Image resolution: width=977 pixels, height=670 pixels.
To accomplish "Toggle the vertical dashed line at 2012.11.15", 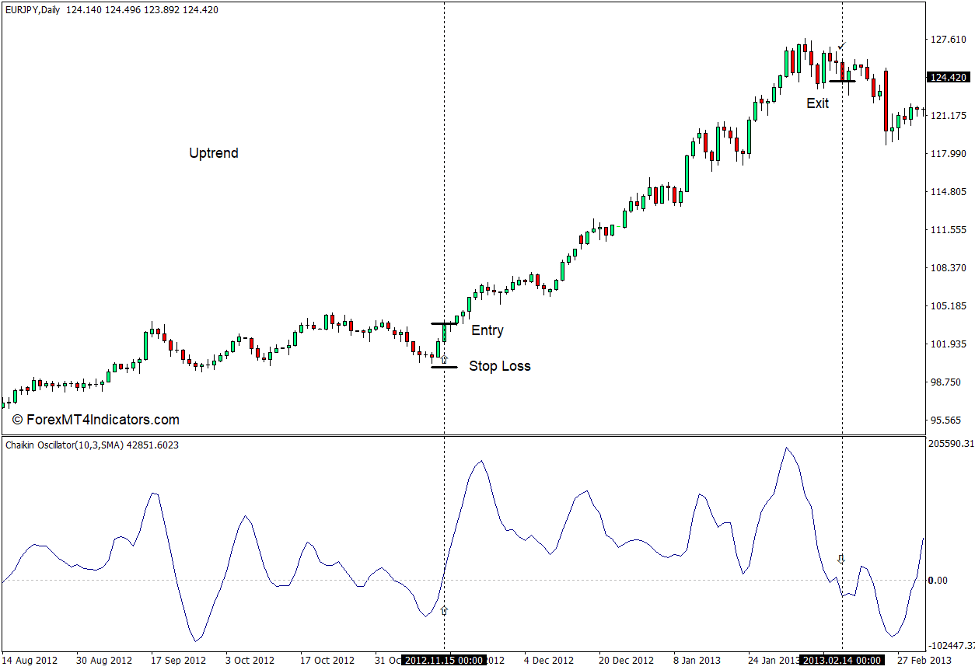I will click(445, 200).
